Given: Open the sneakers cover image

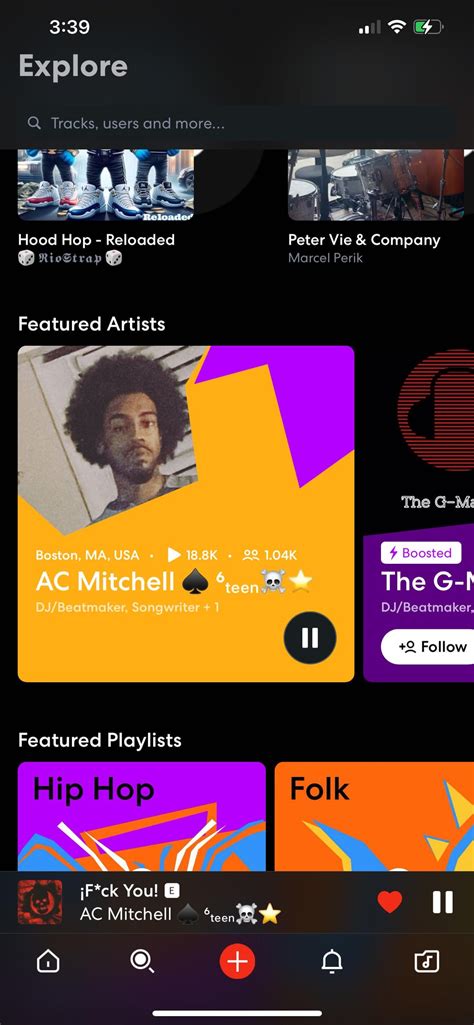Looking at the screenshot, I should [106, 185].
